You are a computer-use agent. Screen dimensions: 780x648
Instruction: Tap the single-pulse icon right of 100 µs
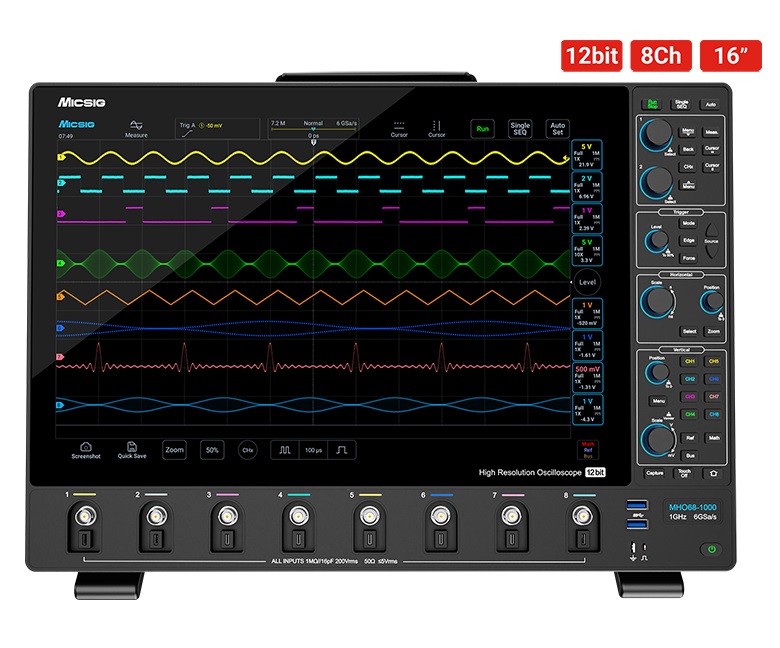point(342,450)
